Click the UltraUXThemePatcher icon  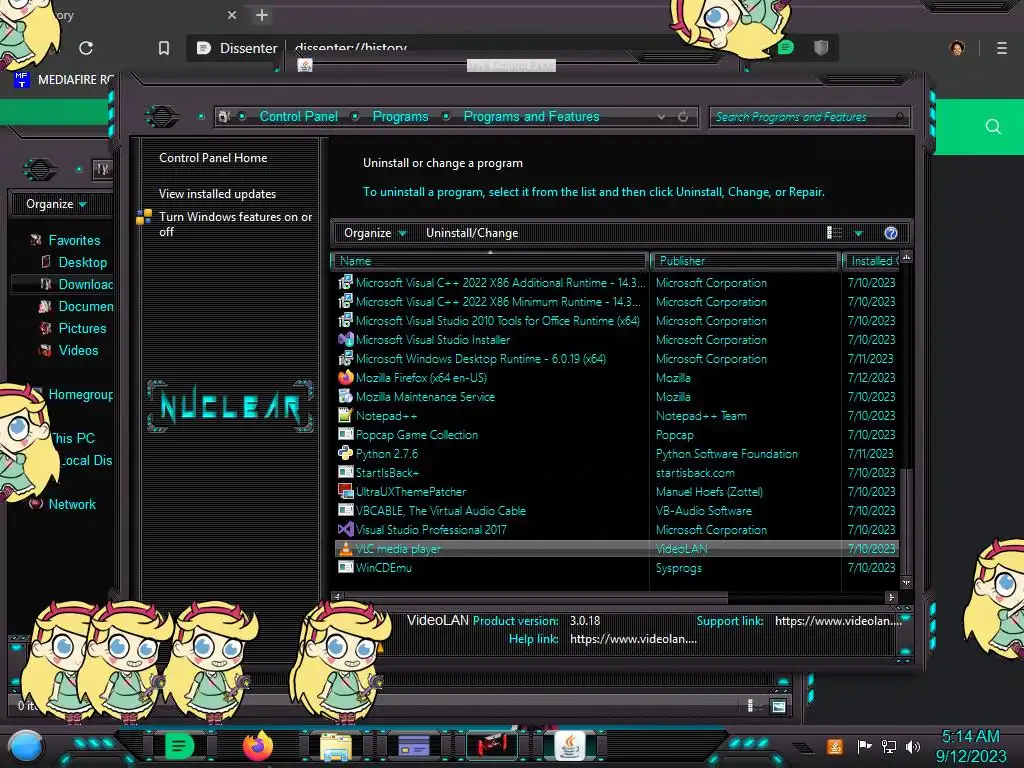345,491
